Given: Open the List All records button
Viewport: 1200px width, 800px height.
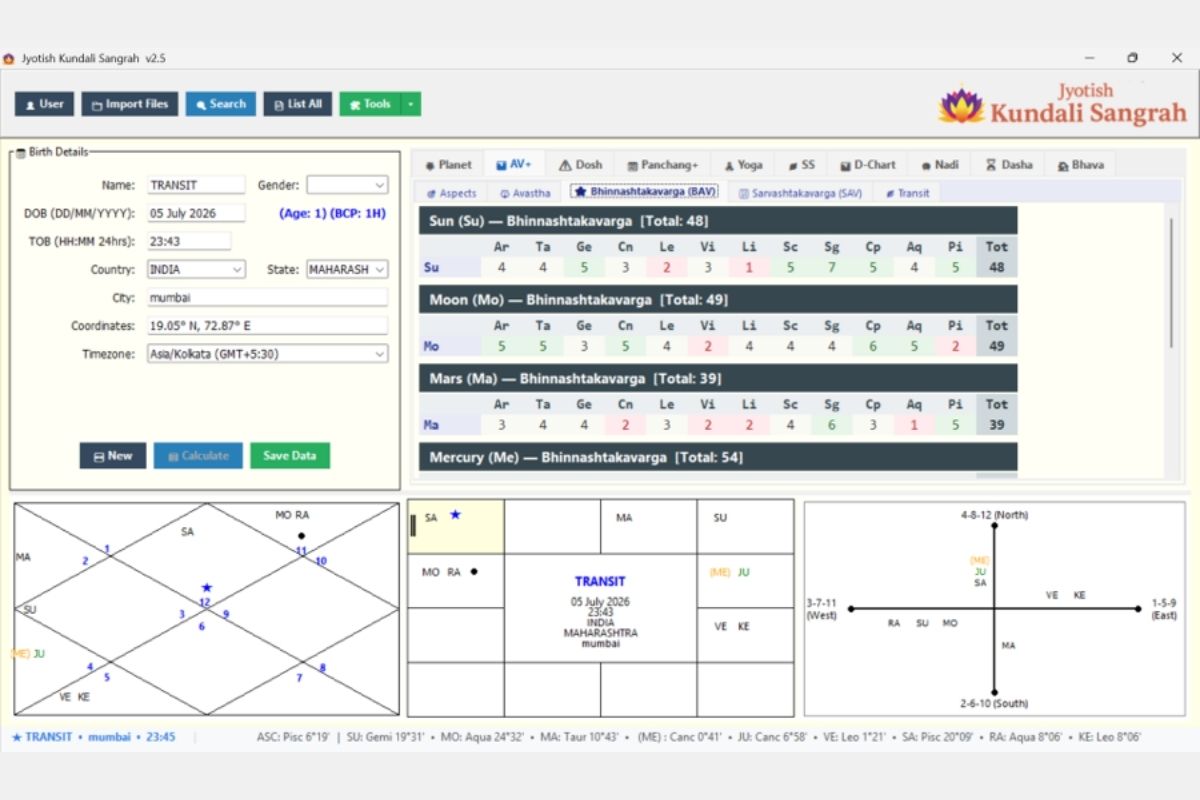Looking at the screenshot, I should (298, 104).
